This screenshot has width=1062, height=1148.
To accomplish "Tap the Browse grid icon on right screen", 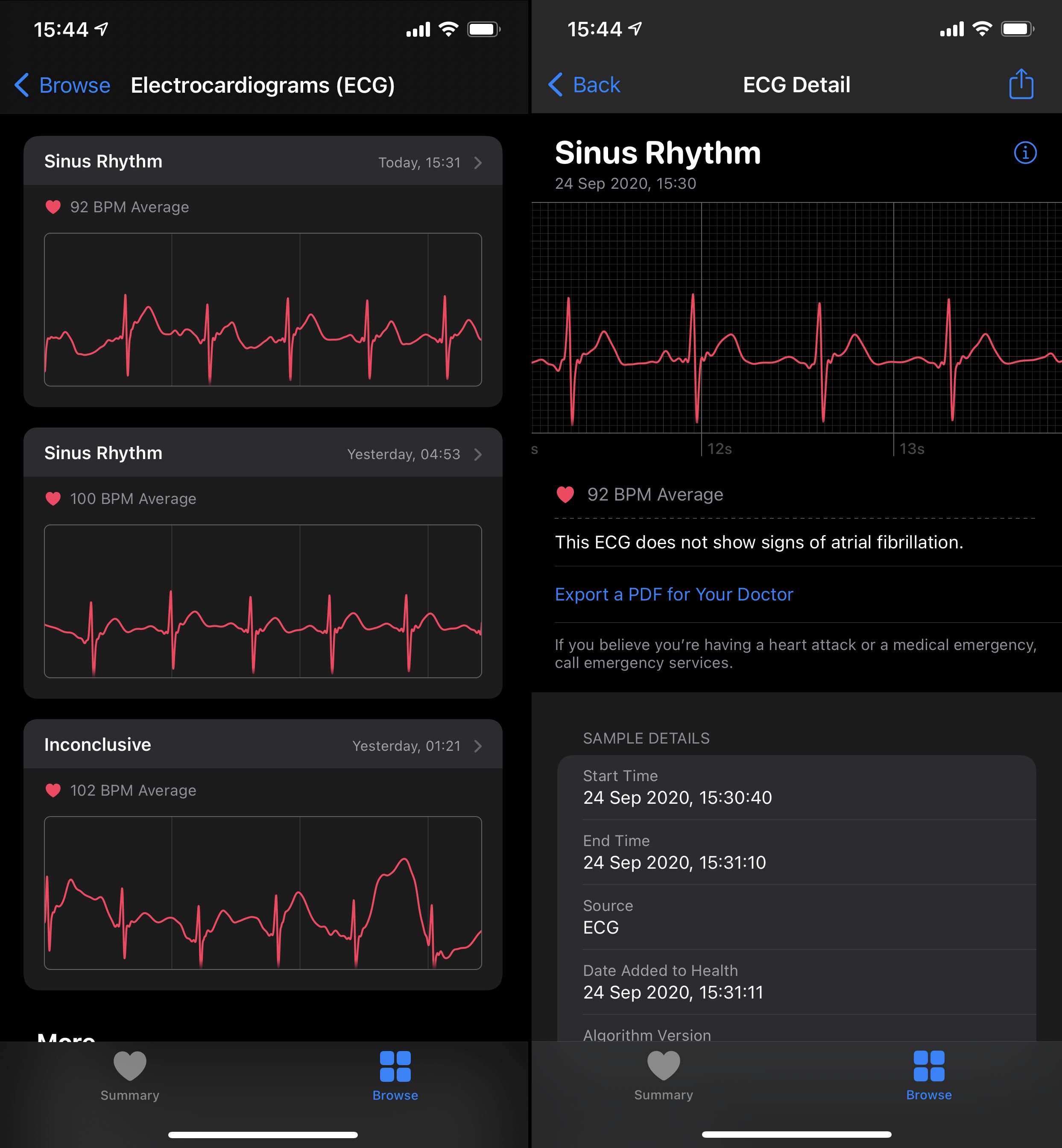I will [x=929, y=1066].
